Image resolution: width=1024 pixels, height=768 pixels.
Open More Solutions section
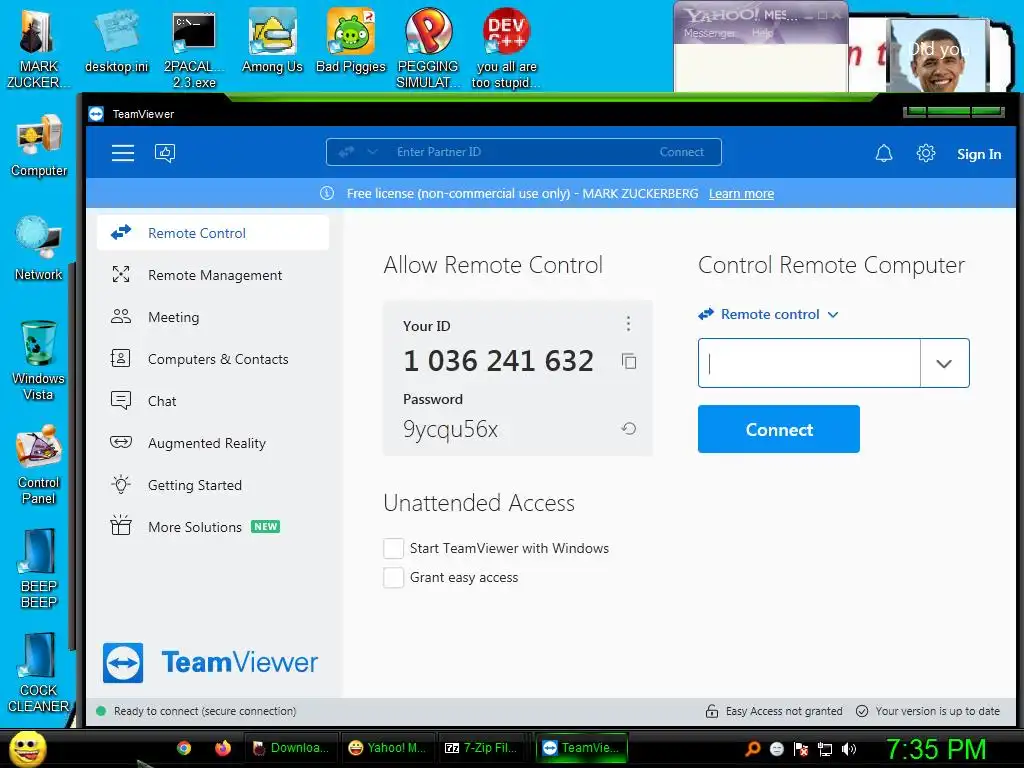213,527
